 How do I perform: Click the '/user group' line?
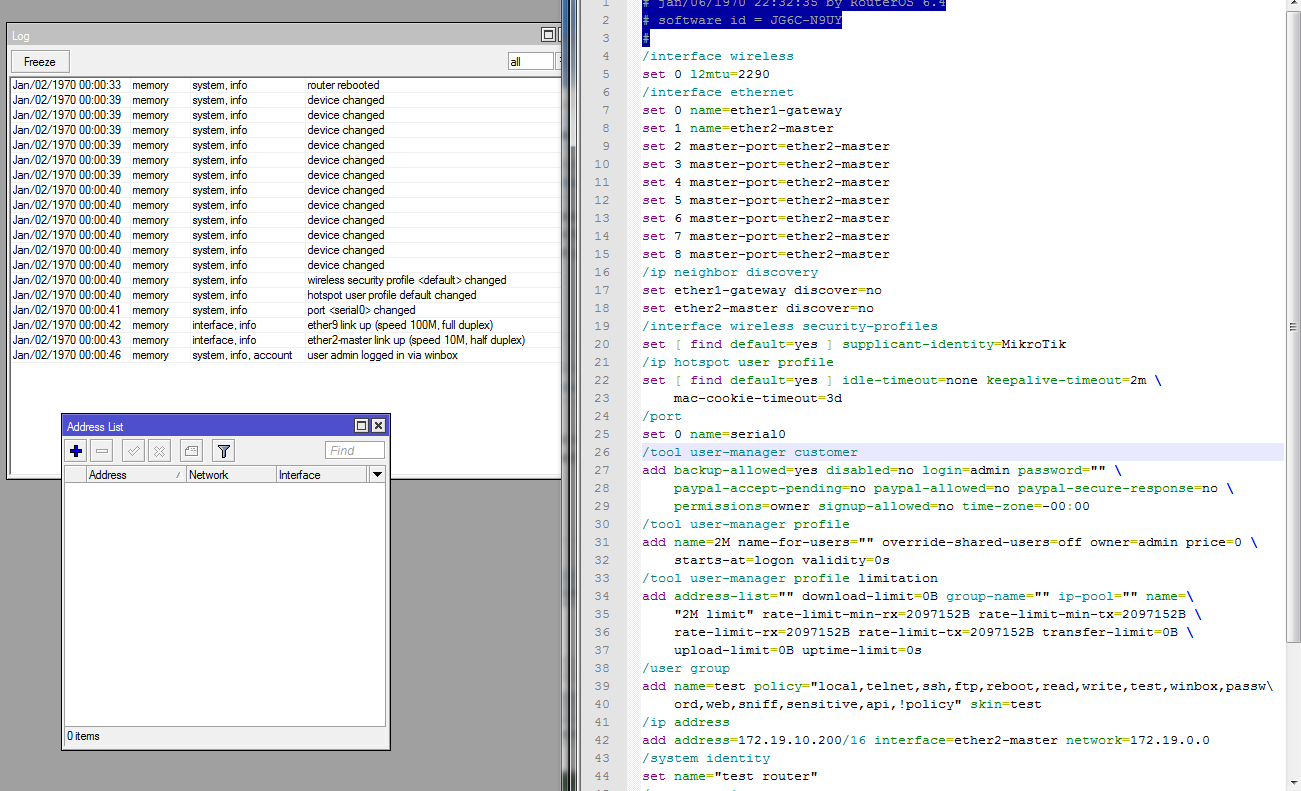[686, 668]
